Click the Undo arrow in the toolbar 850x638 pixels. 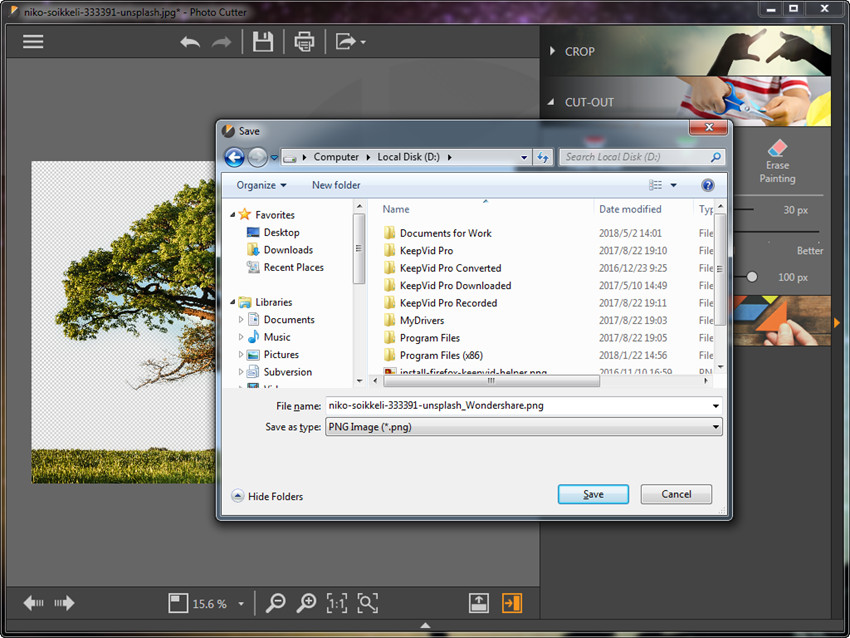(x=190, y=42)
